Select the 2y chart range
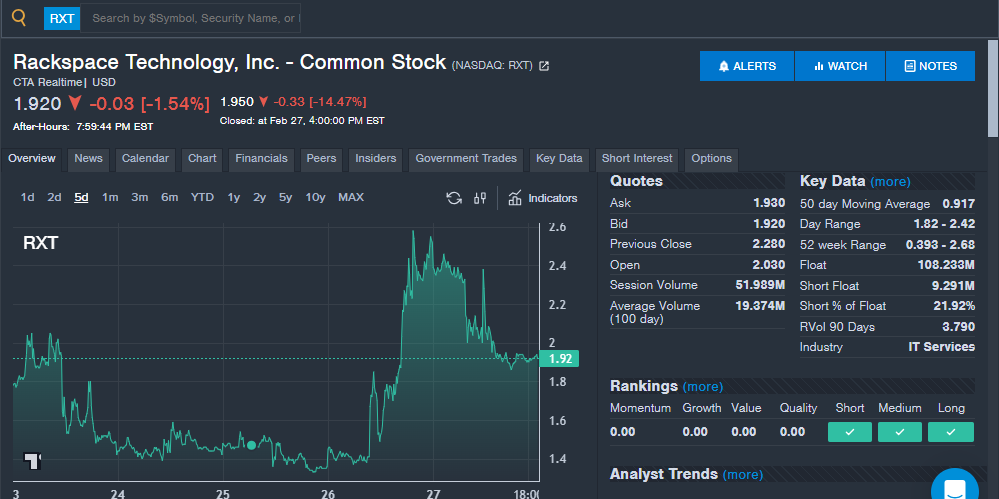 259,198
